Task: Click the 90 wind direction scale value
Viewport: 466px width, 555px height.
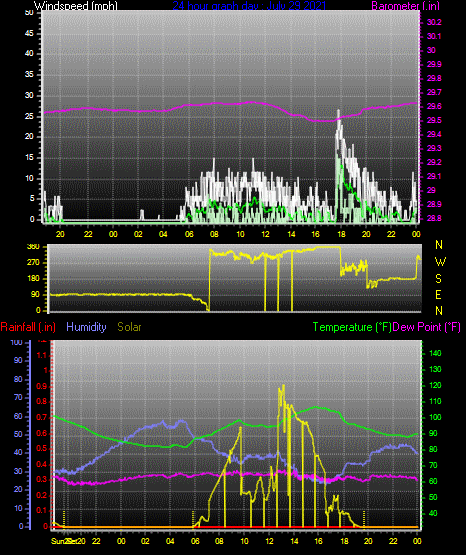Action: (x=35, y=294)
